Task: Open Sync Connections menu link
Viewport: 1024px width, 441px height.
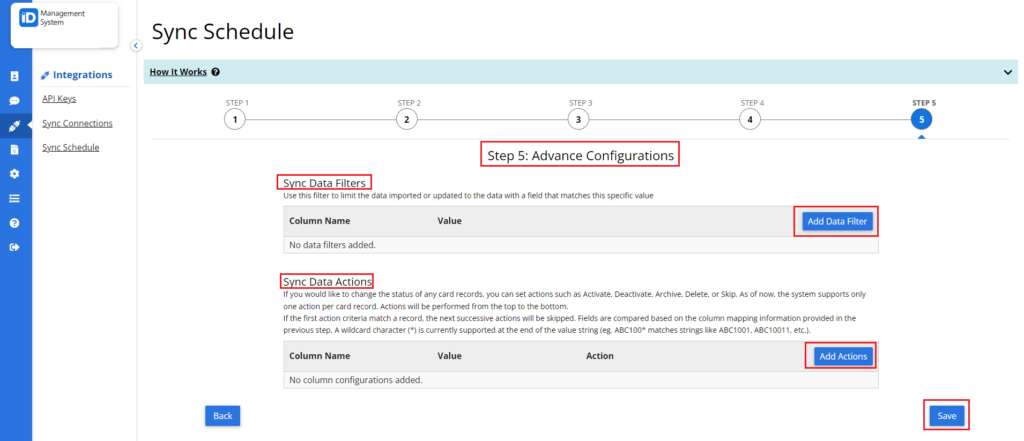Action: tap(77, 123)
